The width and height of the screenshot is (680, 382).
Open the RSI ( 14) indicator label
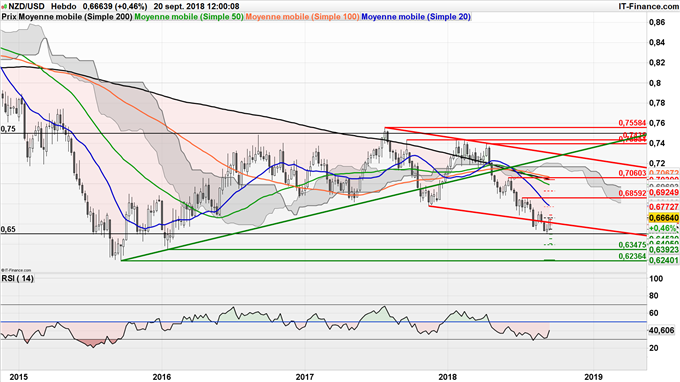tap(17, 278)
